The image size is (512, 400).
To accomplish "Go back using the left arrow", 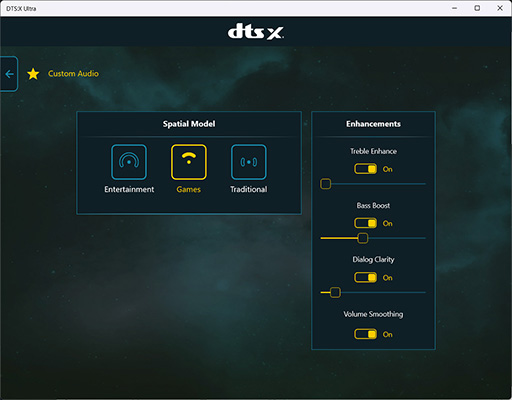I will click(x=9, y=74).
